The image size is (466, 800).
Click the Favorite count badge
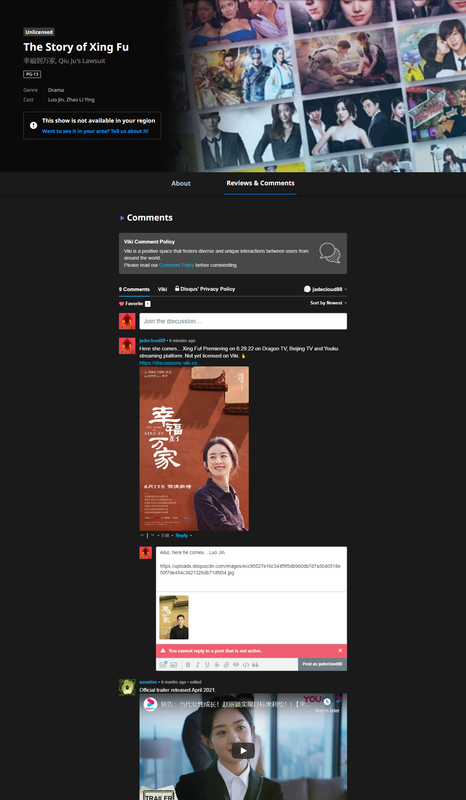click(148, 304)
